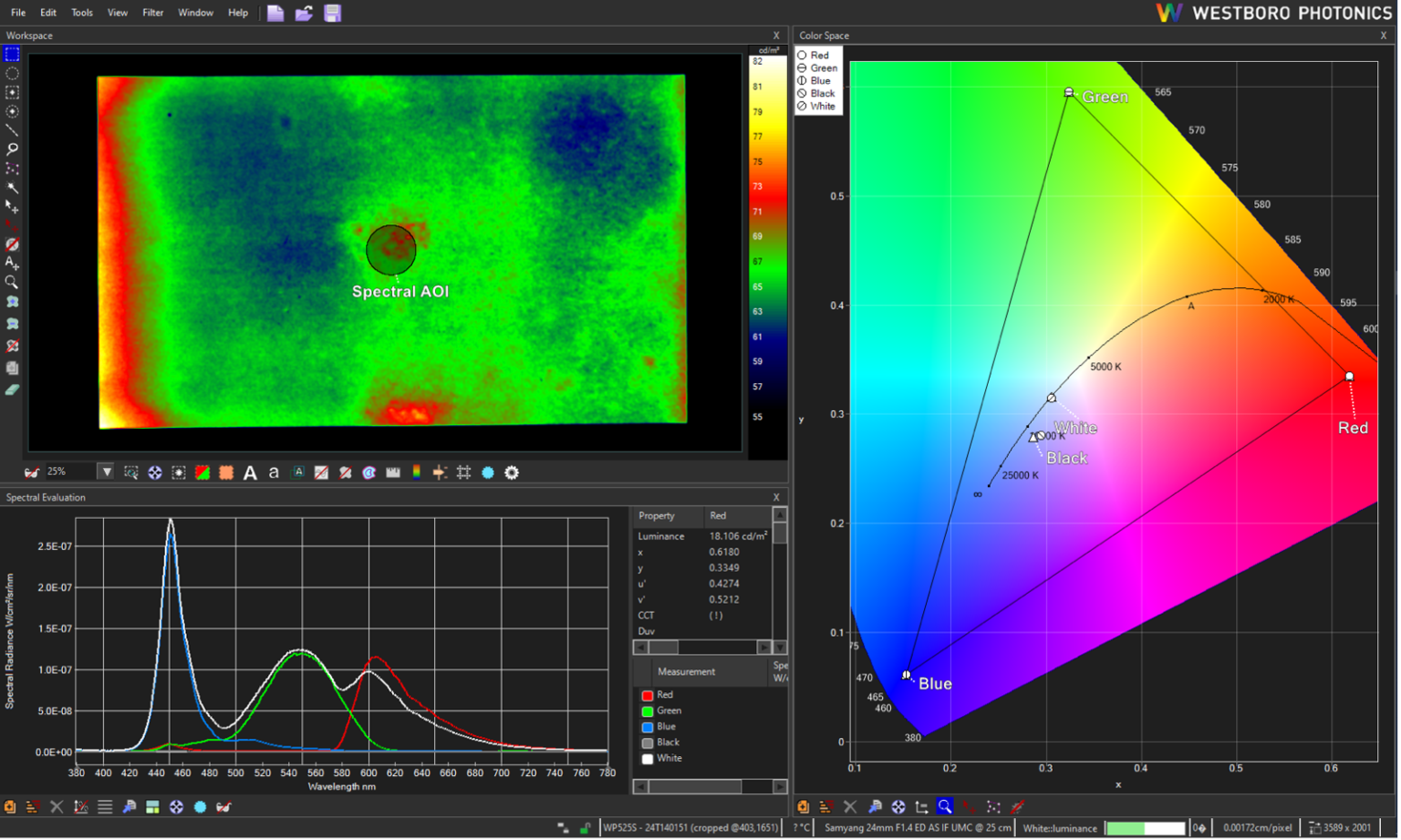Open the gear settings icon in Workspace toolbar
Screen dimensions: 1401x840
(x=512, y=473)
